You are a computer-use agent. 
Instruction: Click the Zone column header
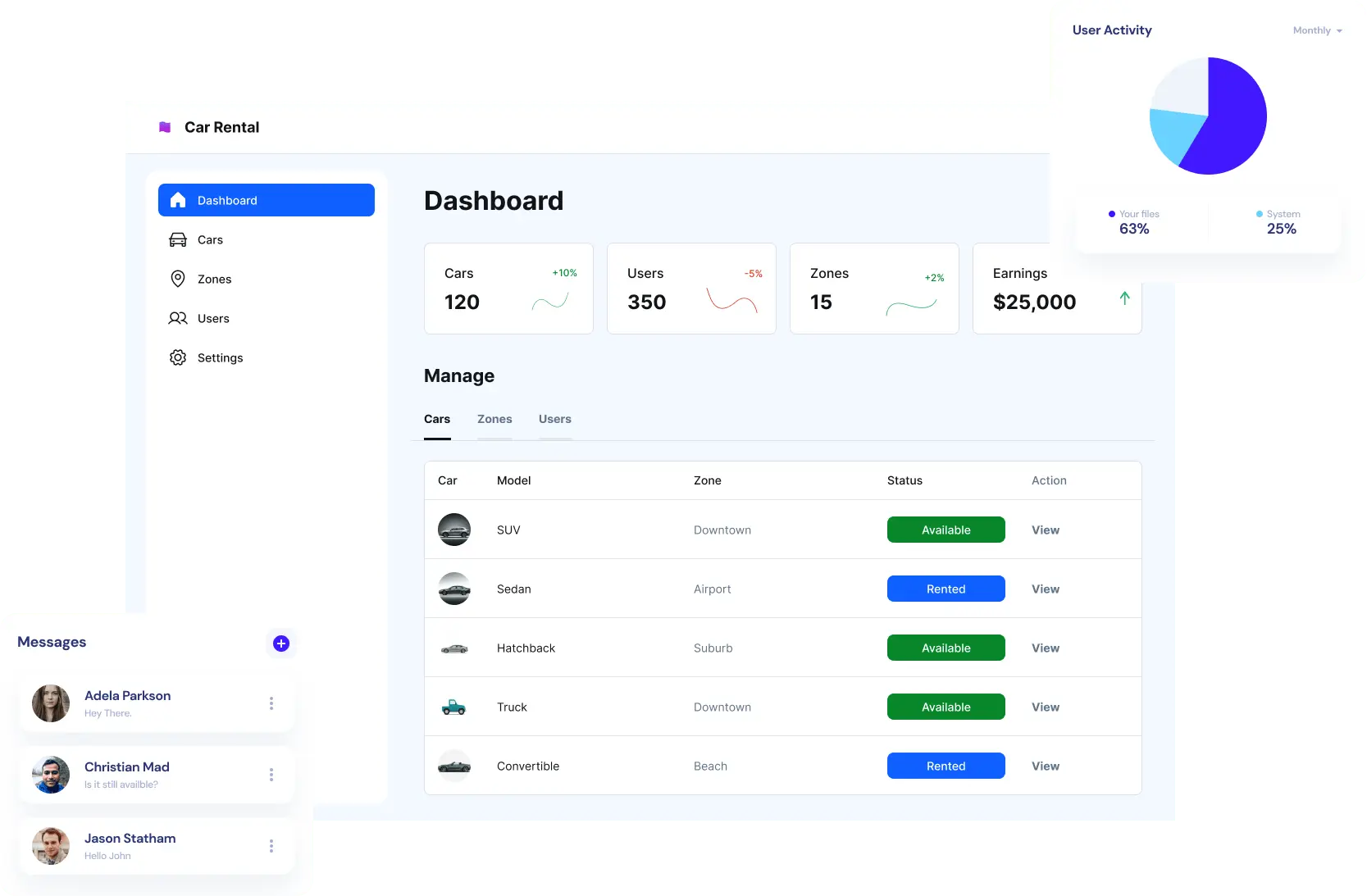pyautogui.click(x=708, y=480)
